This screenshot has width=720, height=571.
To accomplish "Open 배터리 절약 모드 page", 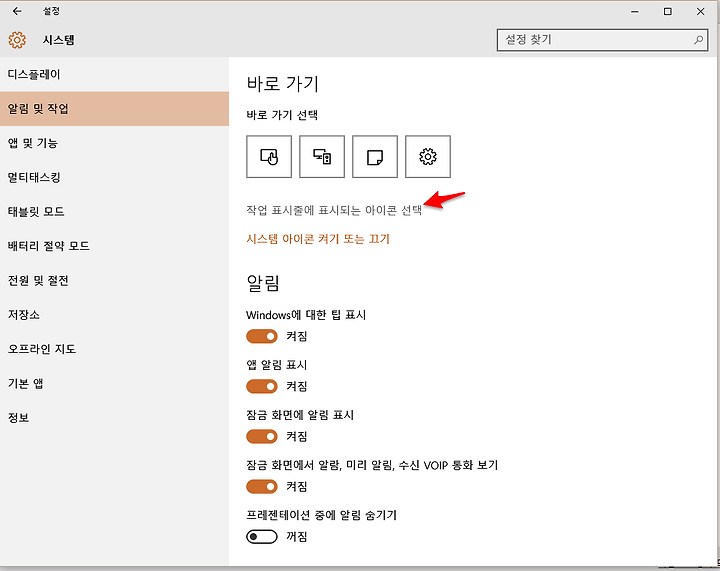I will click(x=114, y=246).
